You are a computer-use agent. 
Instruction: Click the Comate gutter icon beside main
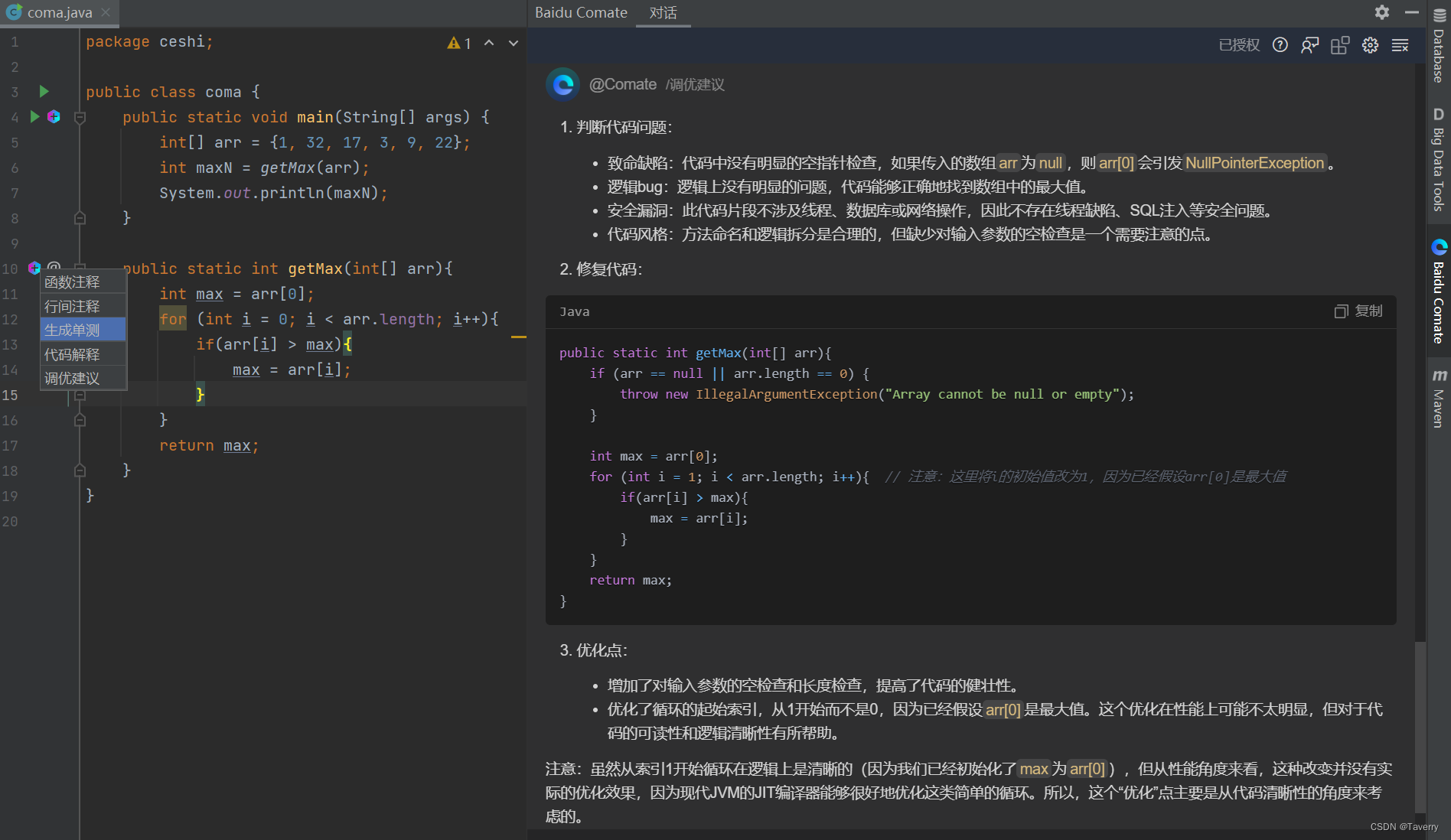[x=54, y=117]
